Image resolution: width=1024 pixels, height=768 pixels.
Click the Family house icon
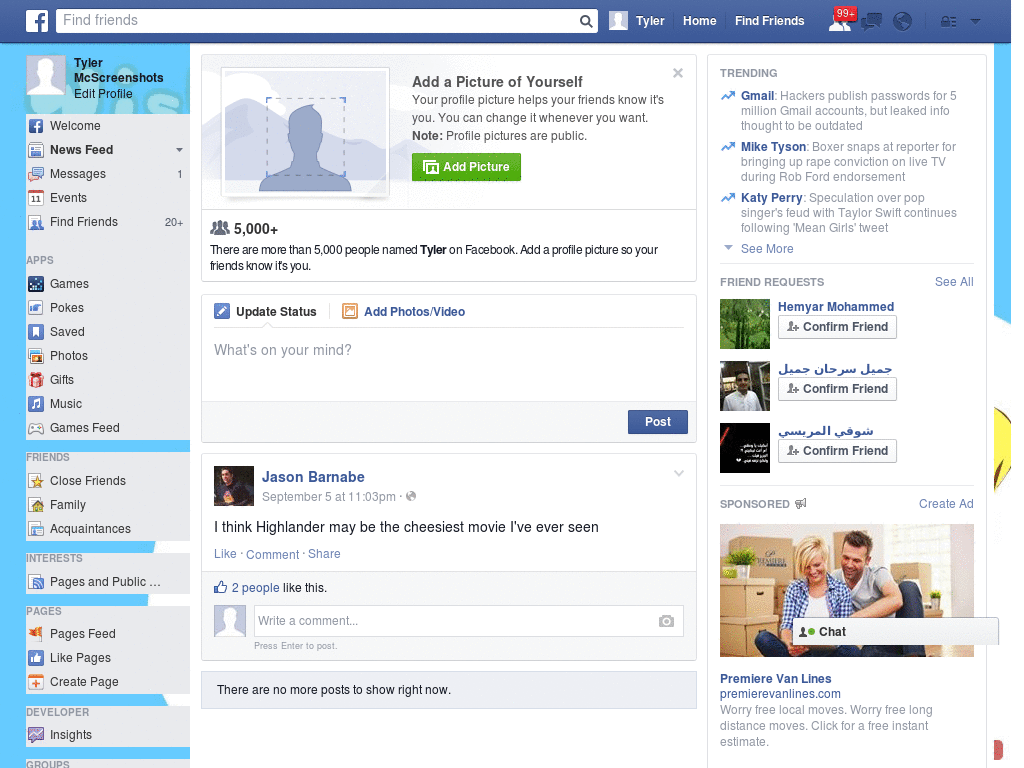coord(36,505)
